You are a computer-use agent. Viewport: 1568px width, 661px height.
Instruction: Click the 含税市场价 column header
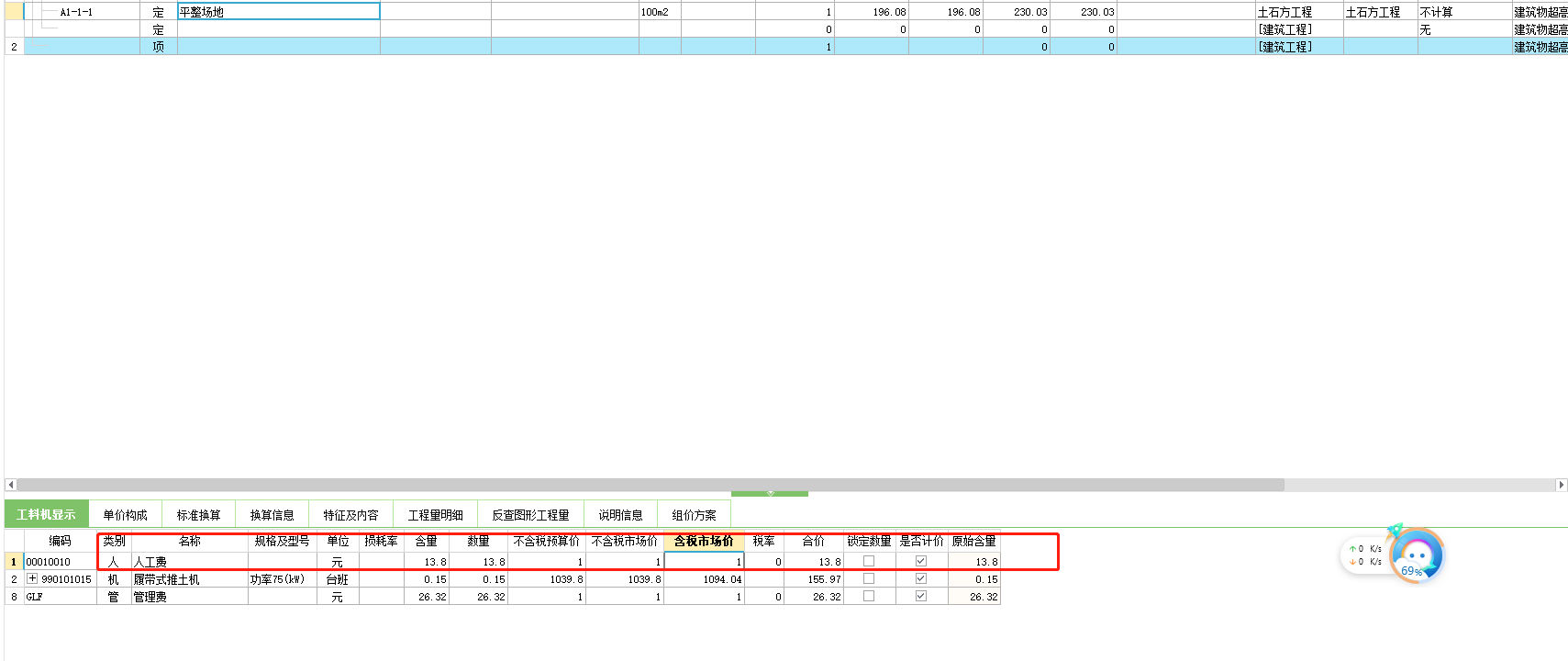tap(704, 541)
